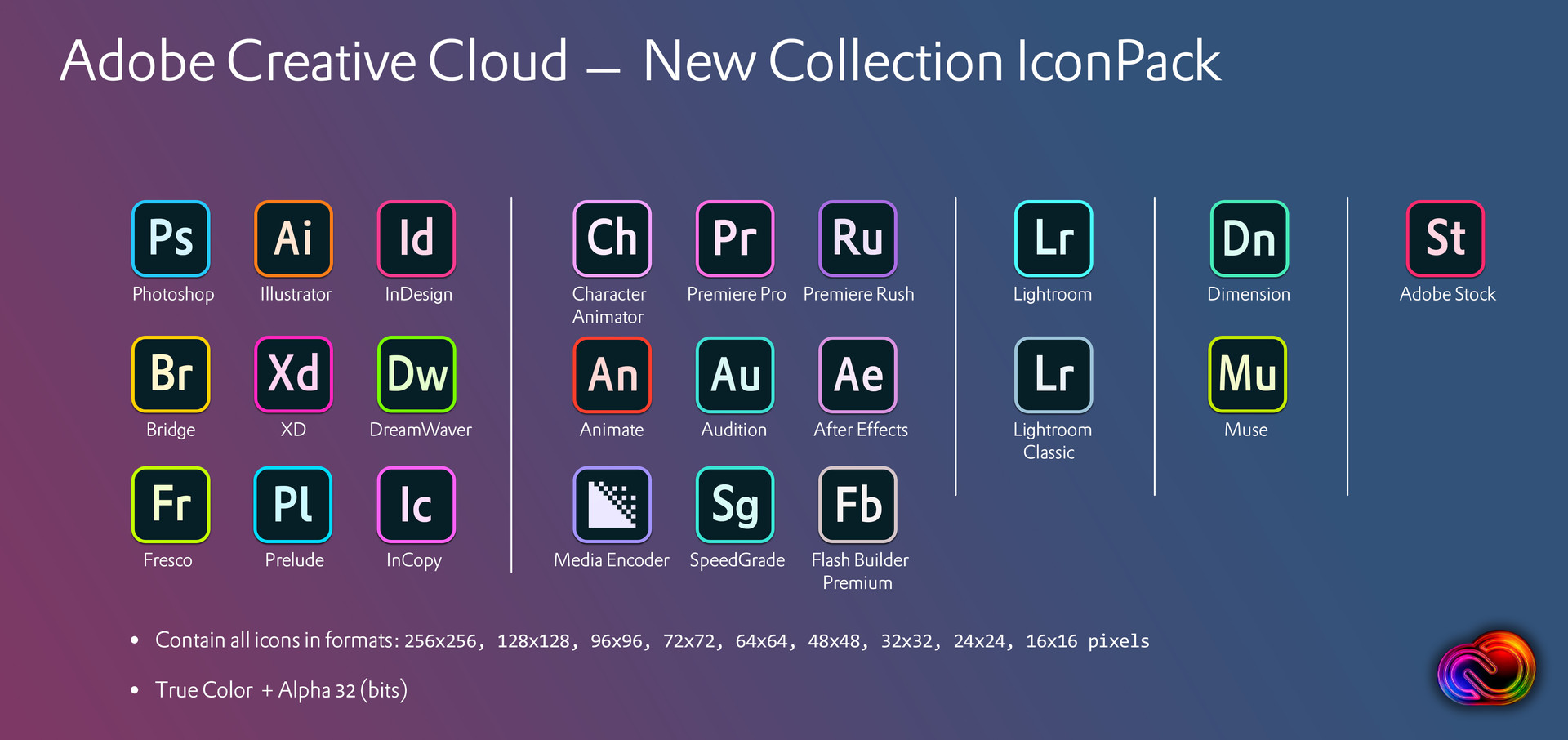Screen dimensions: 1568x740
Task: Click the Animate An icon
Action: (612, 374)
